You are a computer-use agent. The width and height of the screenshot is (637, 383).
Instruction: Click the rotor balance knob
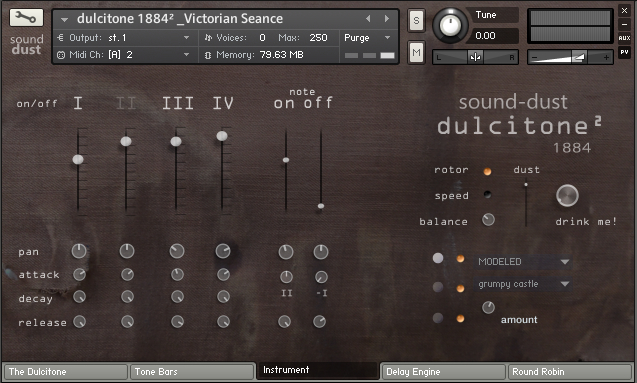(488, 220)
